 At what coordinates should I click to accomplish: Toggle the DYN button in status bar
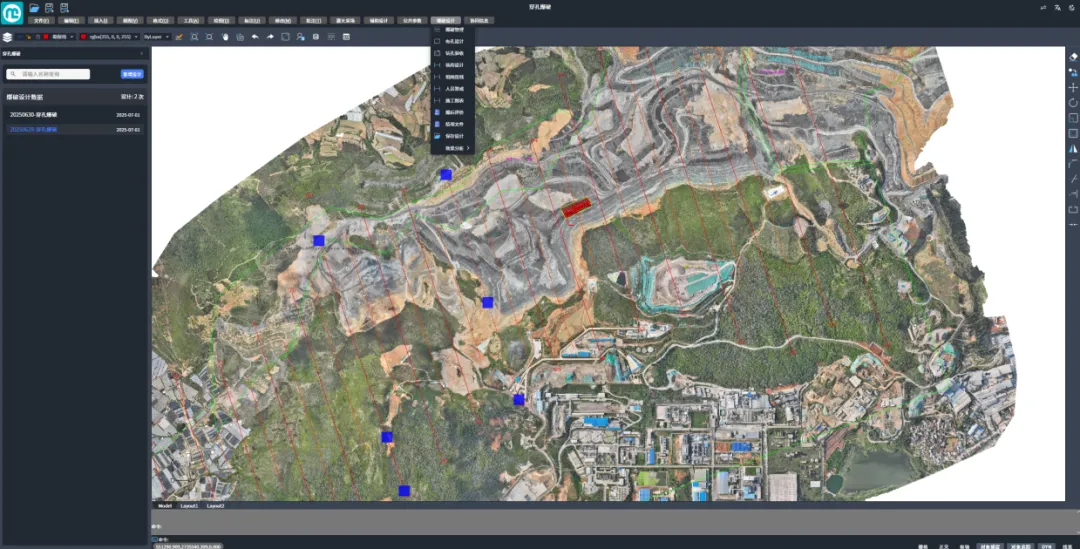click(1046, 546)
